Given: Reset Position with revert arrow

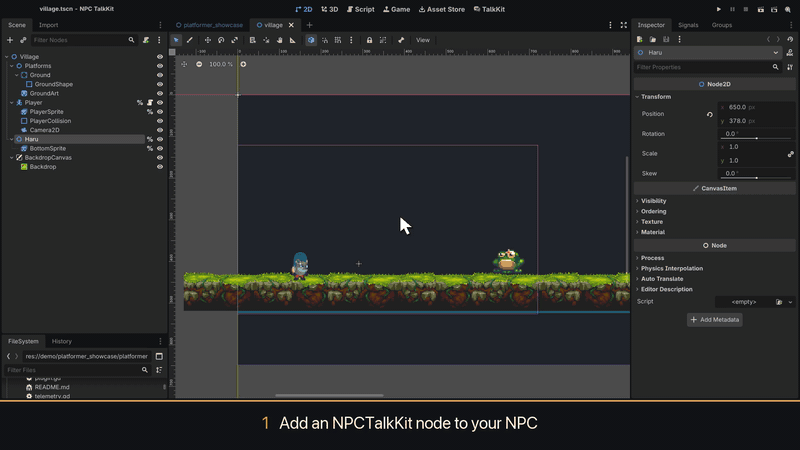Looking at the screenshot, I should point(710,114).
